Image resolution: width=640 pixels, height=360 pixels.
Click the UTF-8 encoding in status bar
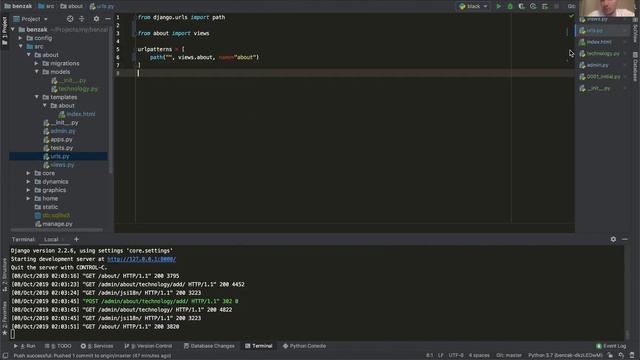pyautogui.click(x=456, y=356)
